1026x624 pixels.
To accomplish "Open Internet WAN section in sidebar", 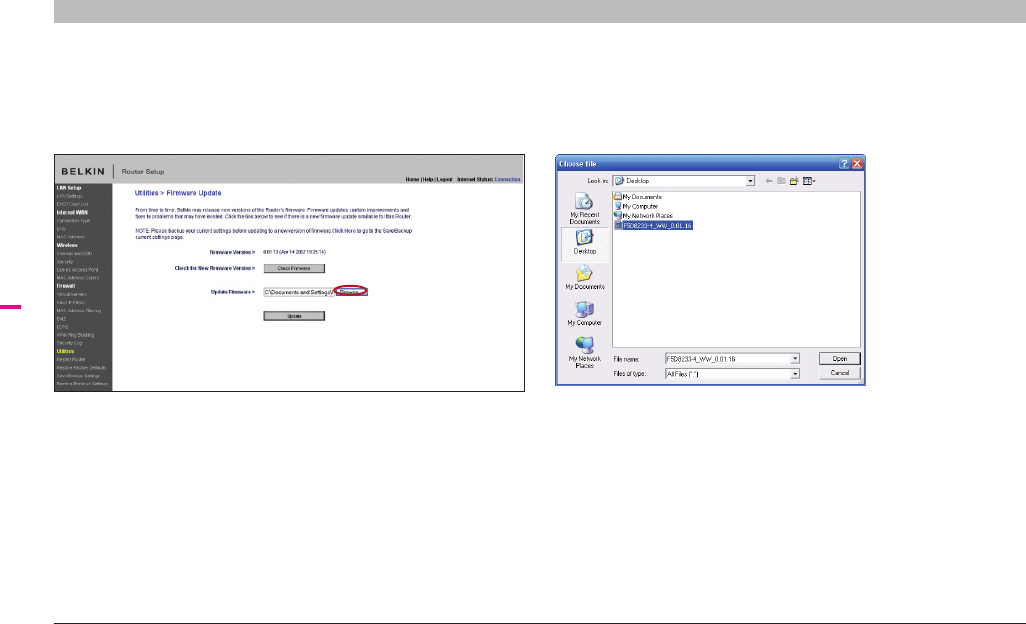I will 72,213.
